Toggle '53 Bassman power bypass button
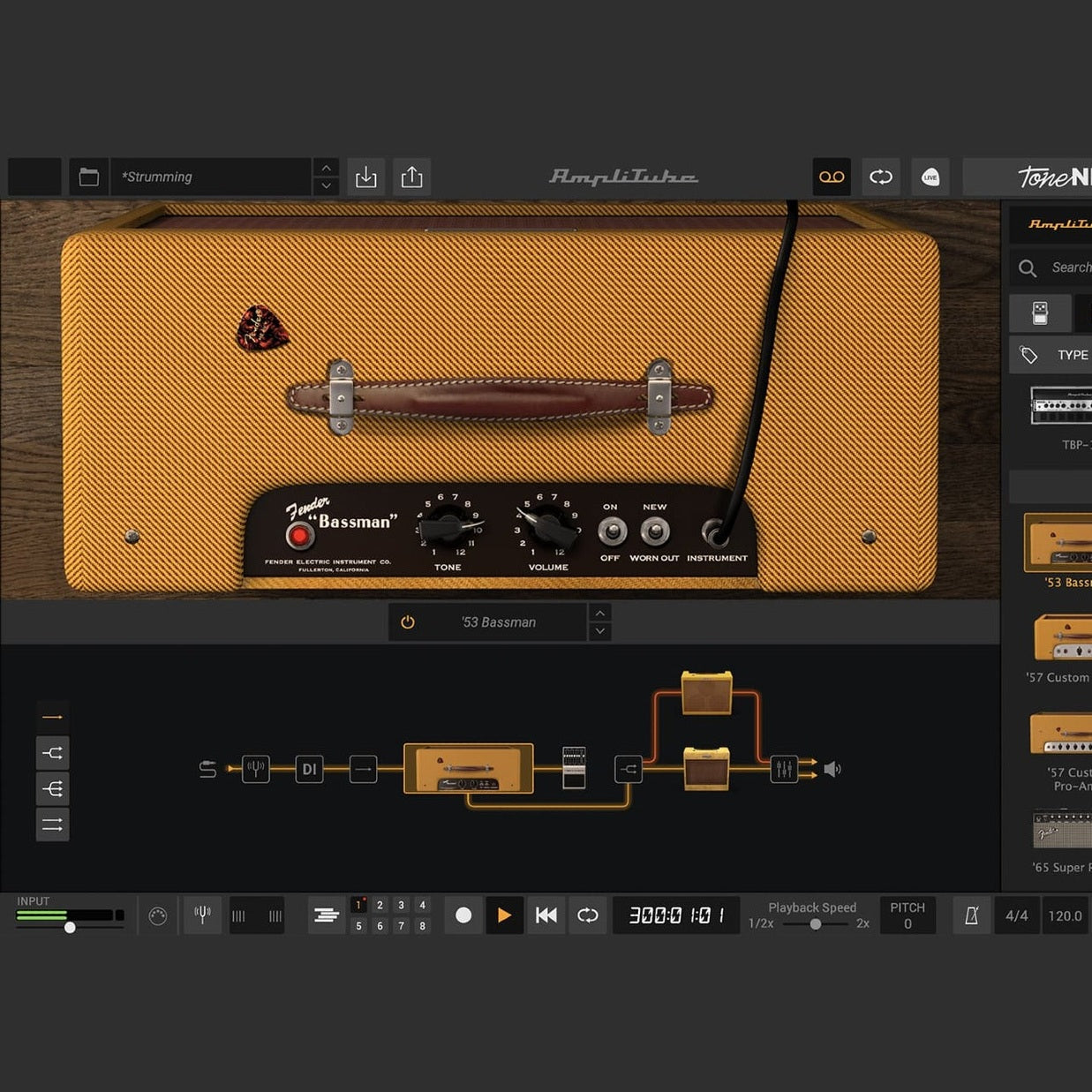 (408, 622)
